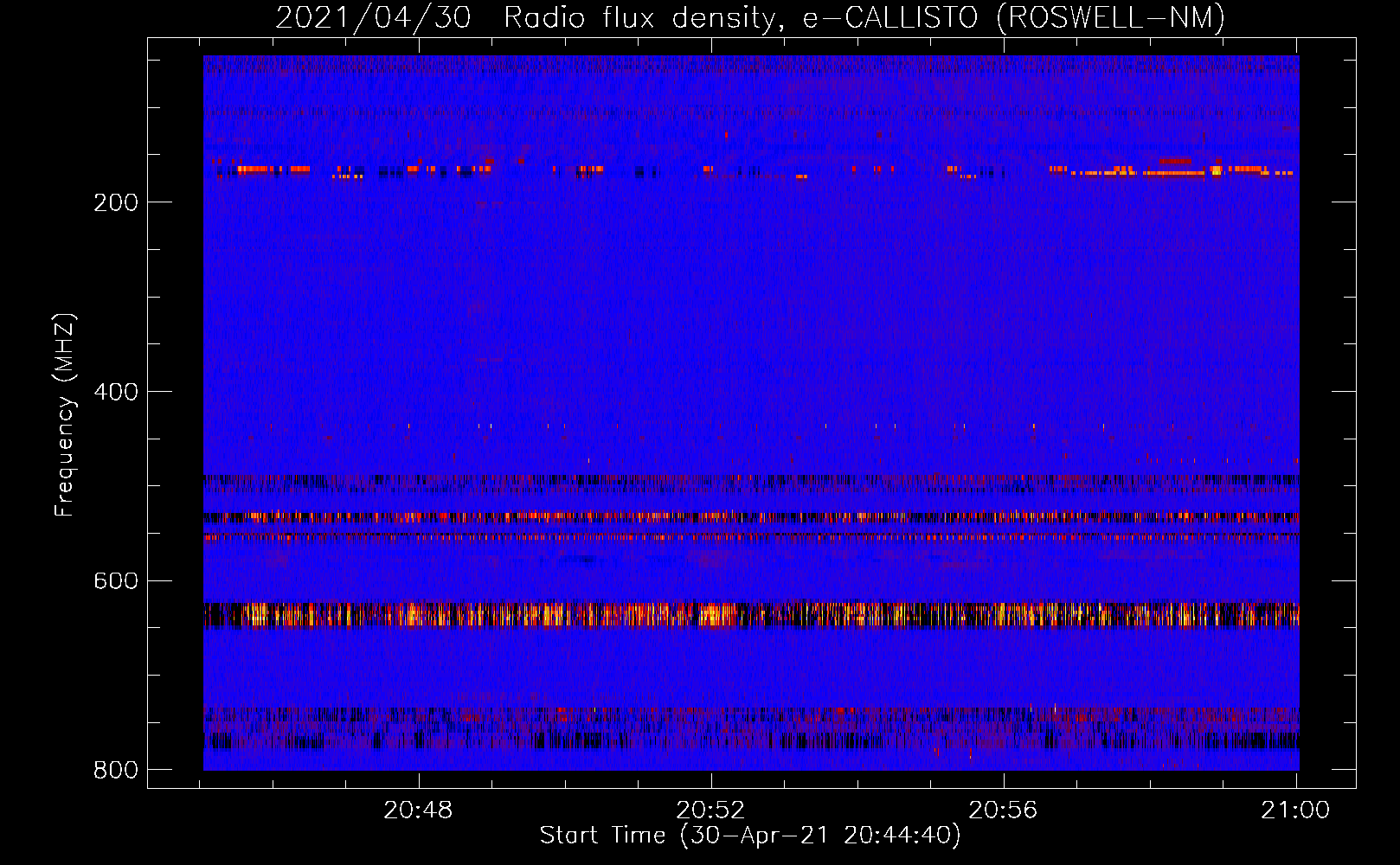Click the red interference band near 535 MHz
Image resolution: width=1400 pixels, height=865 pixels.
[x=751, y=517]
